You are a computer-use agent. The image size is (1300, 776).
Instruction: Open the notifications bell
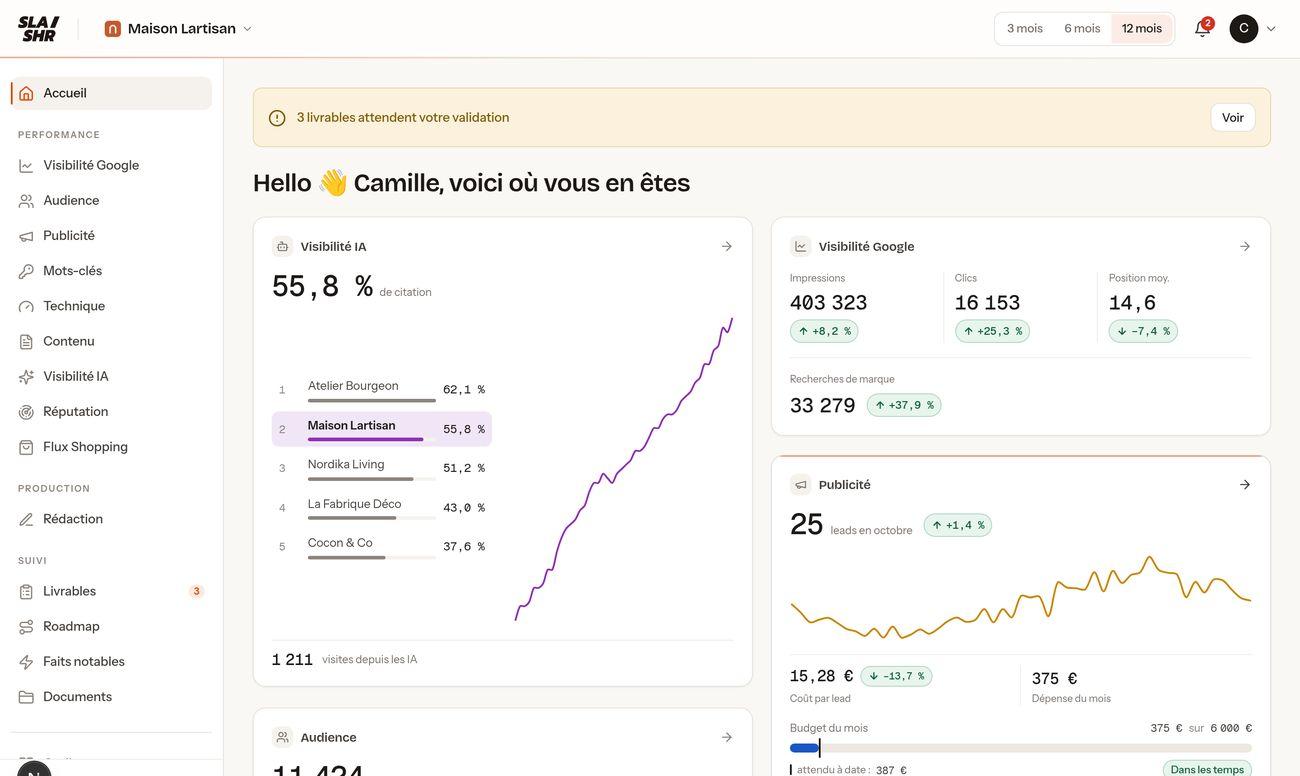[1203, 28]
